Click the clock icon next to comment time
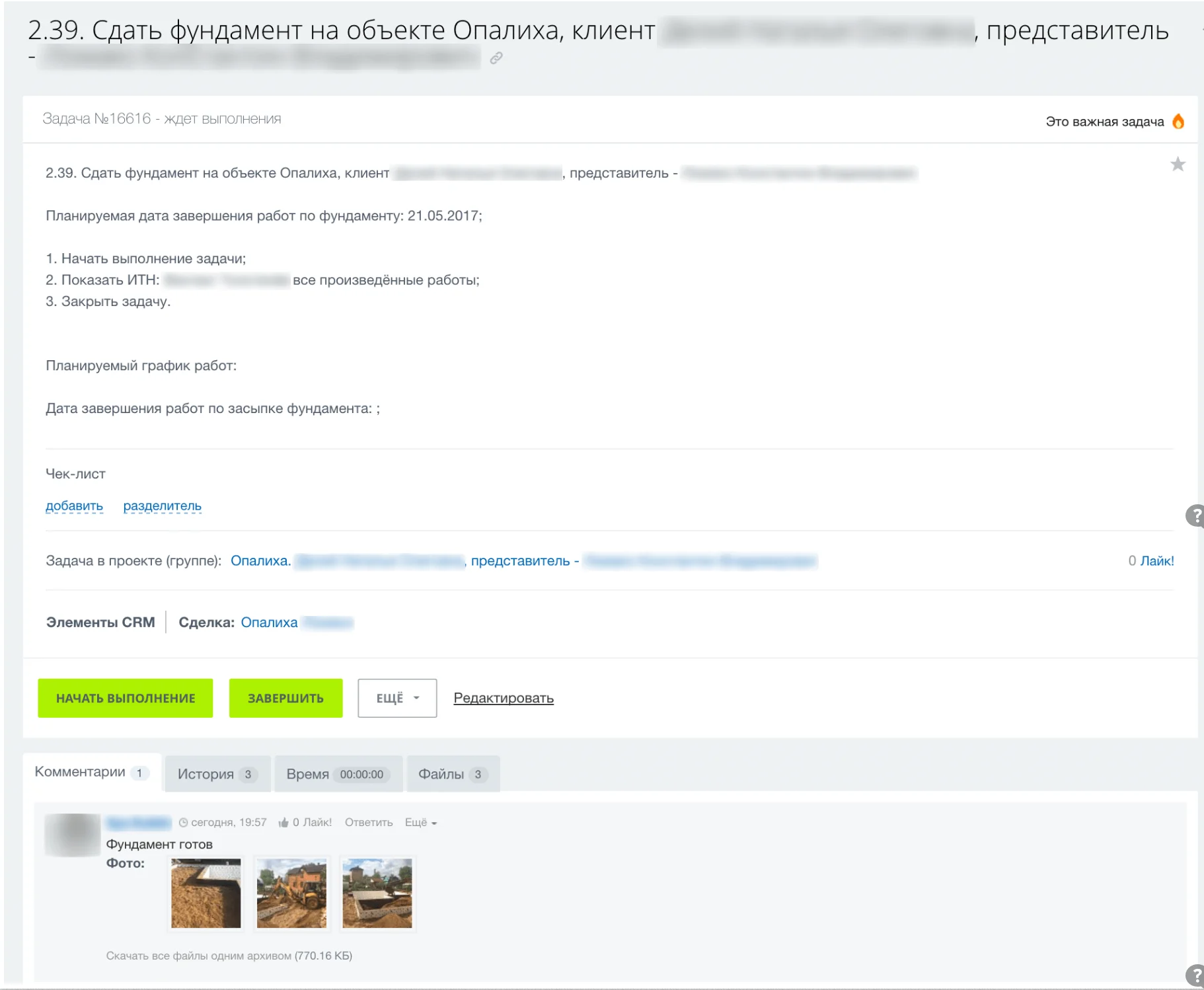 coord(183,823)
